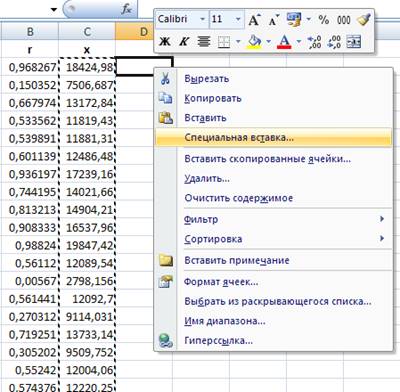Merge and center cells icon
This screenshot has height=392, width=400.
(x=354, y=42)
